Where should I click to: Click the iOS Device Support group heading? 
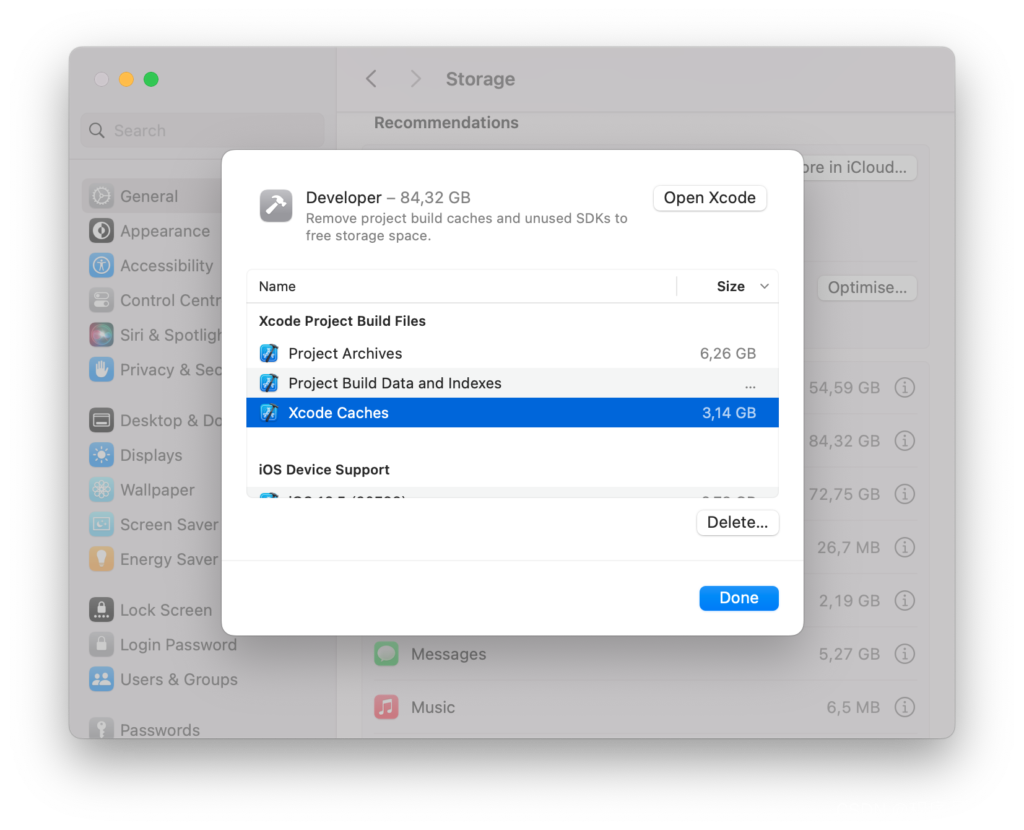[x=324, y=470]
